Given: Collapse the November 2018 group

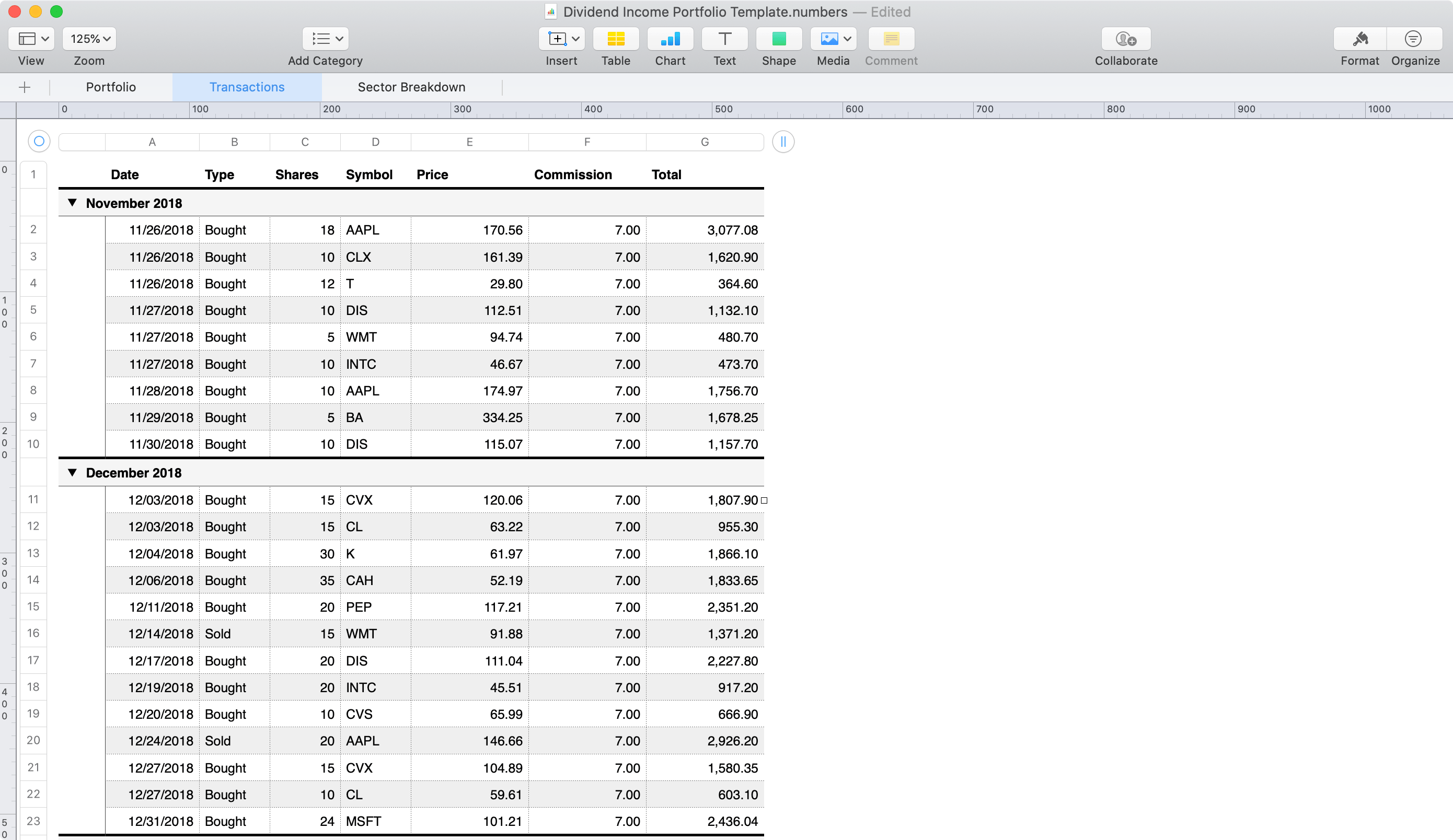Looking at the screenshot, I should coord(72,203).
